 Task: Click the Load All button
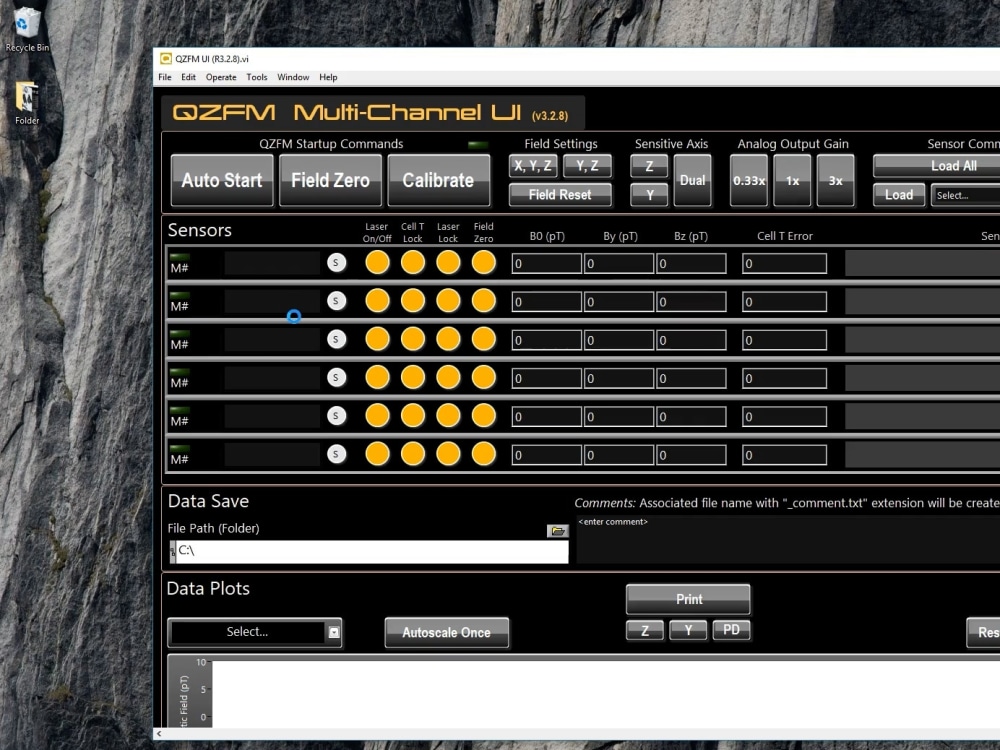tap(938, 166)
